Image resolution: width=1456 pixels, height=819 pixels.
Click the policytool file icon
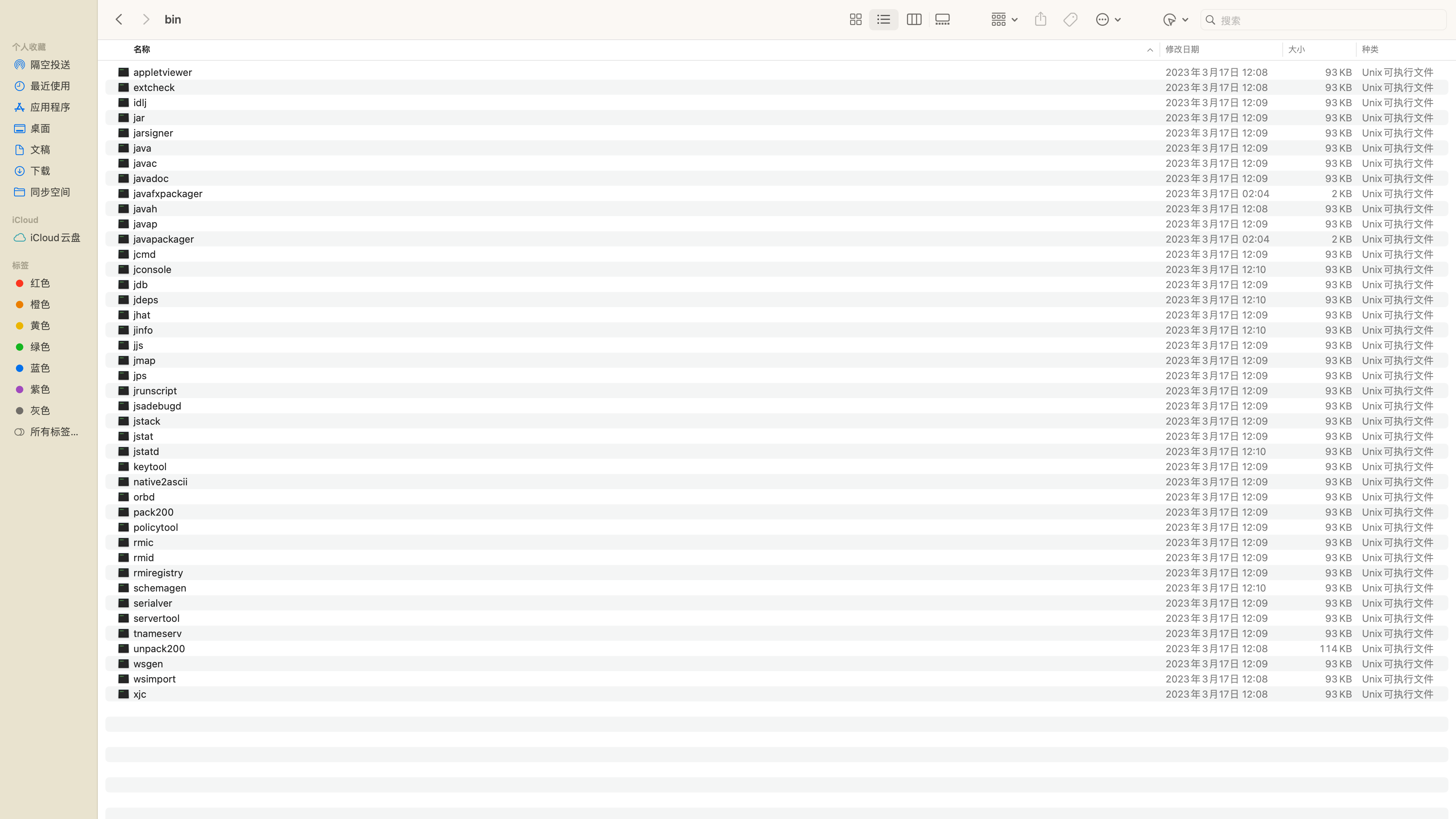[x=123, y=527]
